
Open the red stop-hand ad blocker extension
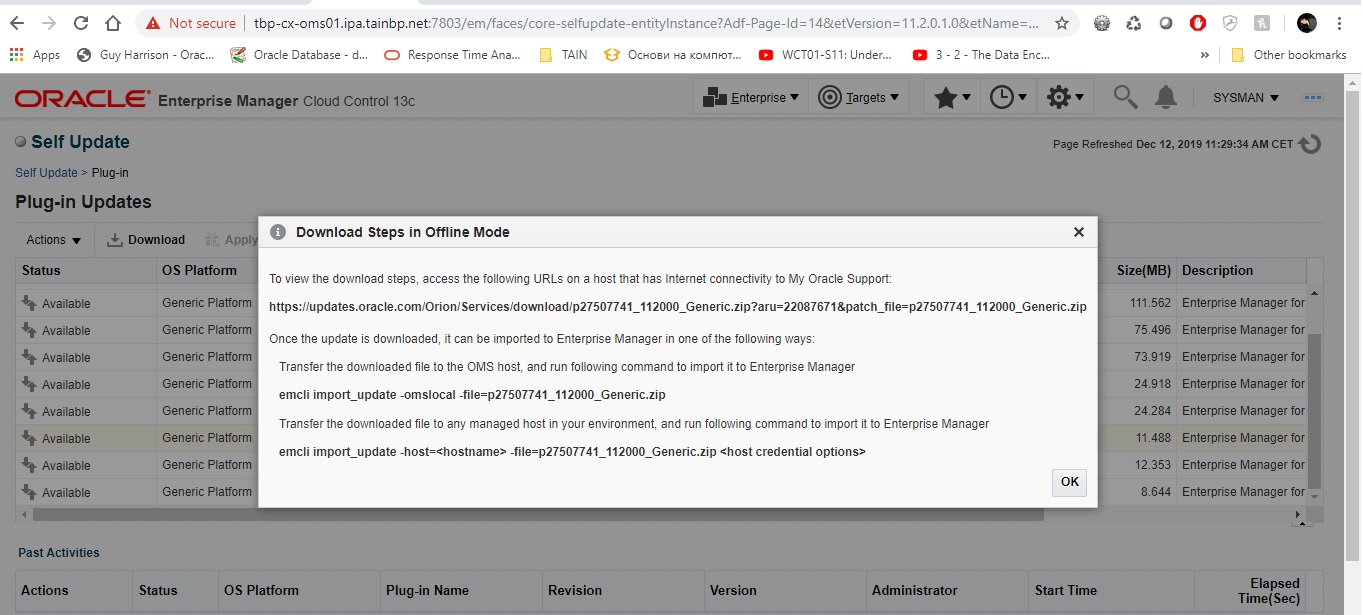(x=1198, y=23)
